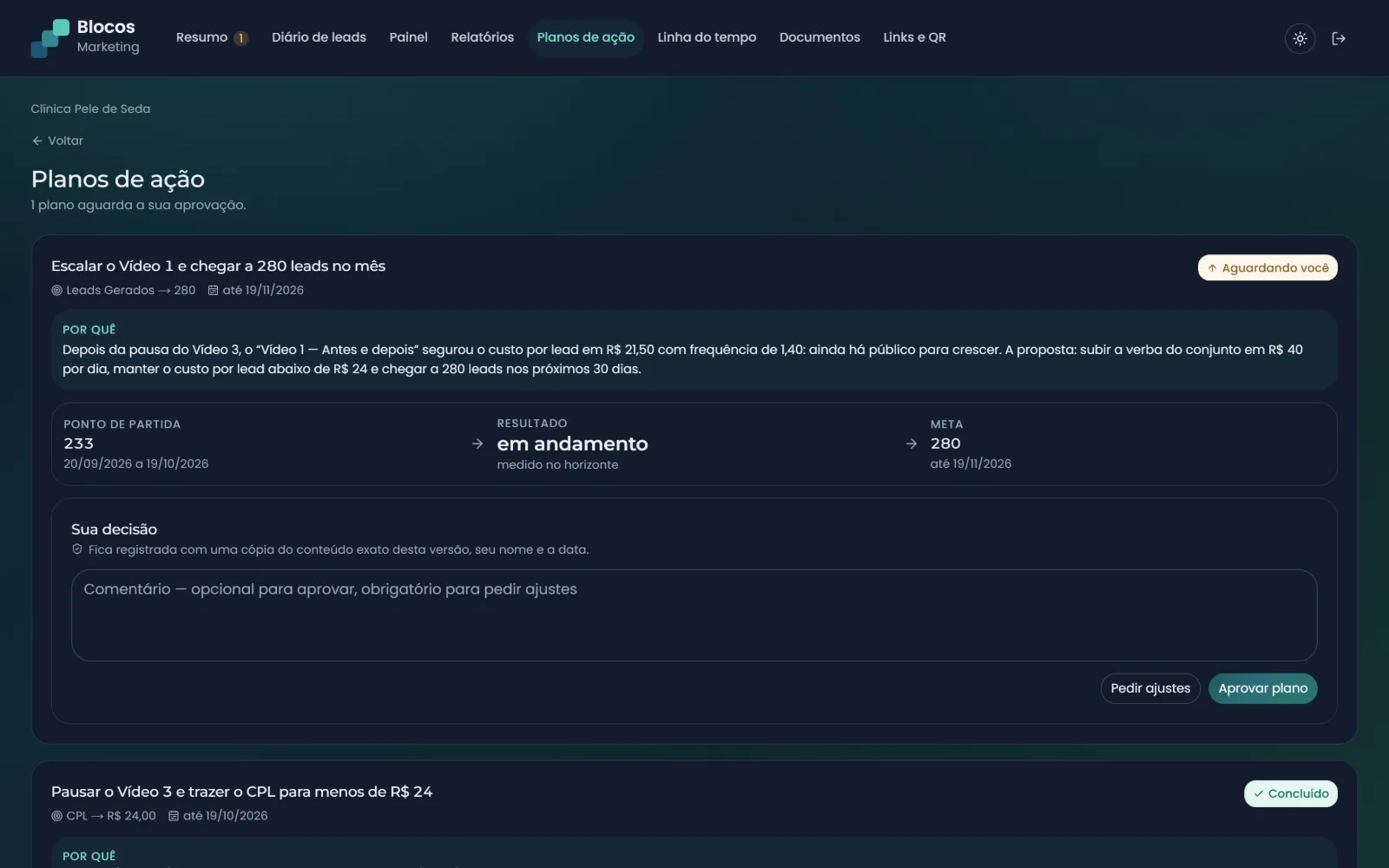Click the em andamento result text
Screen dimensions: 1389x868
[x=572, y=444]
